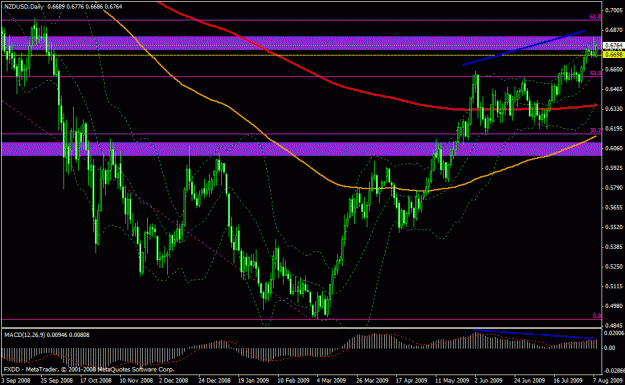Click the 25 Sep 2008 date label
The image size is (625, 385).
coord(57,381)
